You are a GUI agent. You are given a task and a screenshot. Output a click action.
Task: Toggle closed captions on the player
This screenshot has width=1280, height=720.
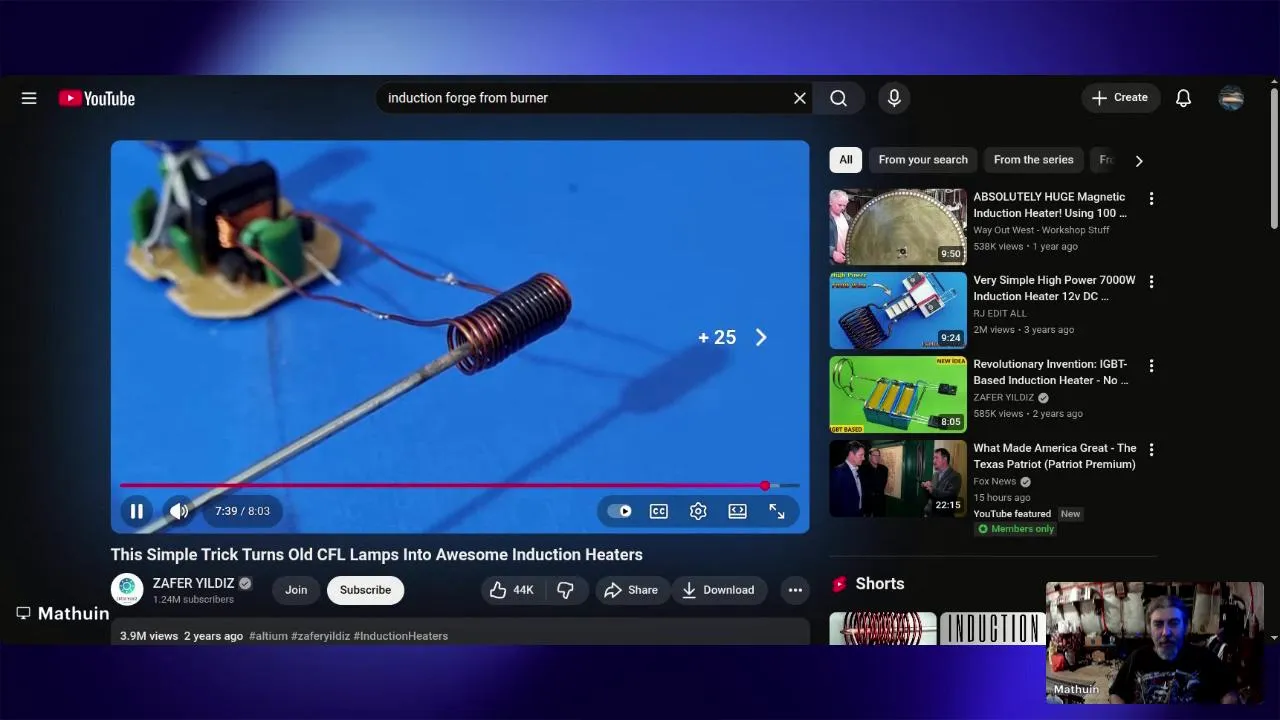tap(659, 511)
